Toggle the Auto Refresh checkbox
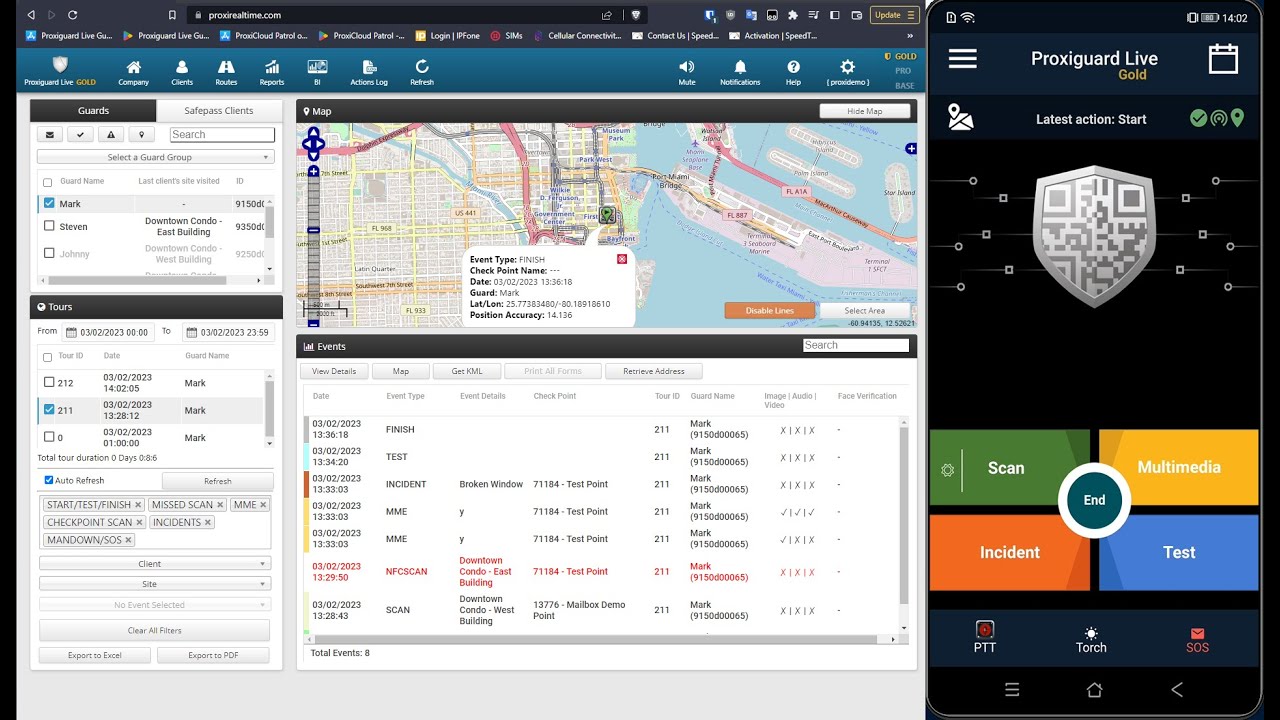The image size is (1280, 720). [49, 480]
